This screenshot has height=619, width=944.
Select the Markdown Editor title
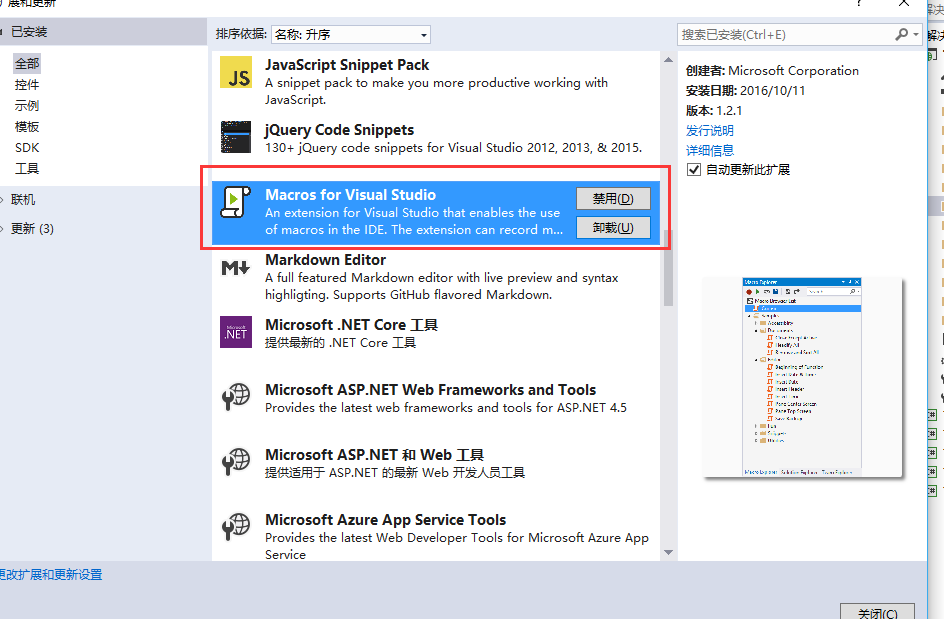tap(325, 260)
